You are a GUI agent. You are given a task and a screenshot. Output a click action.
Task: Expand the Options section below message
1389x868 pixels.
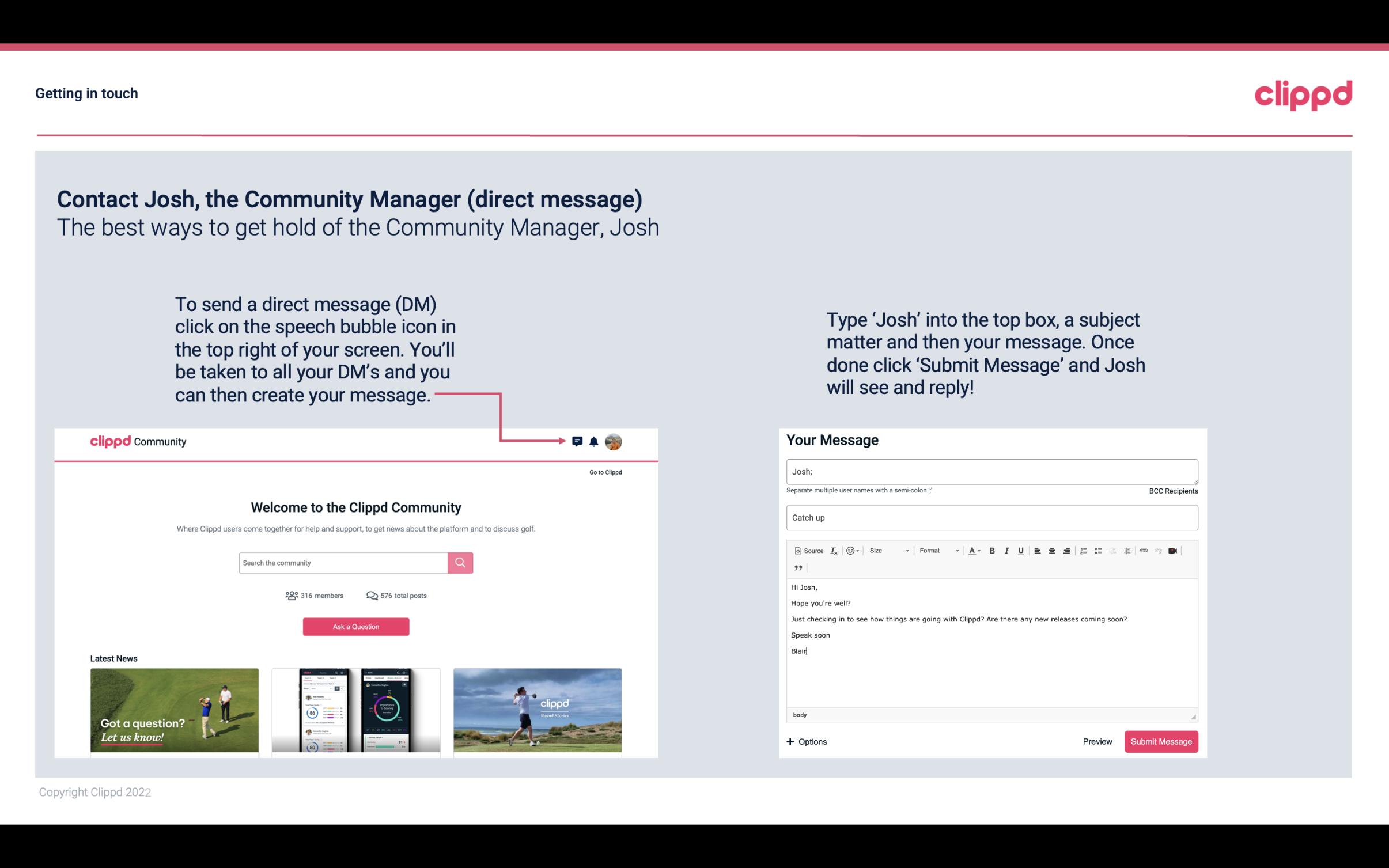pyautogui.click(x=806, y=741)
